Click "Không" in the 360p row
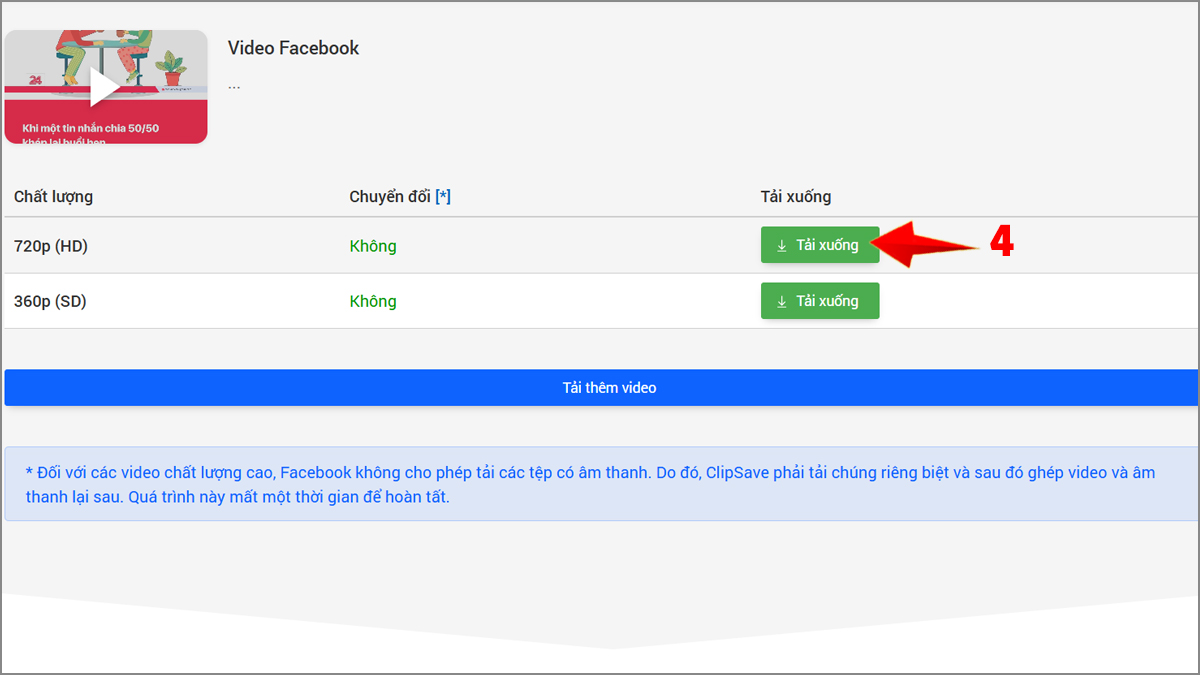1200x675 pixels. [371, 300]
